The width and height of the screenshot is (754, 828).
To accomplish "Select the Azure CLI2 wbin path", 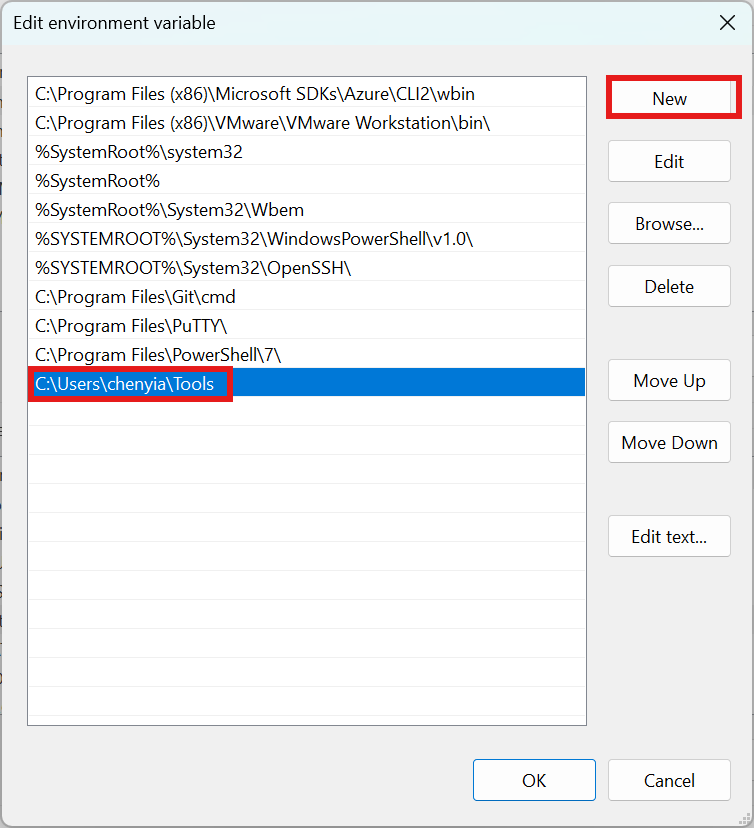I will 307,93.
